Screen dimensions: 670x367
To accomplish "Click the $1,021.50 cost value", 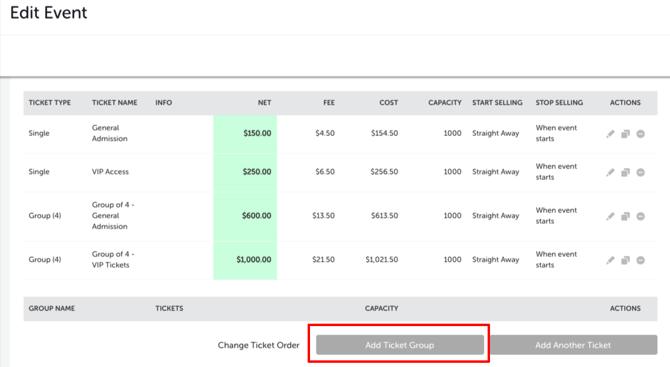I will point(382,260).
